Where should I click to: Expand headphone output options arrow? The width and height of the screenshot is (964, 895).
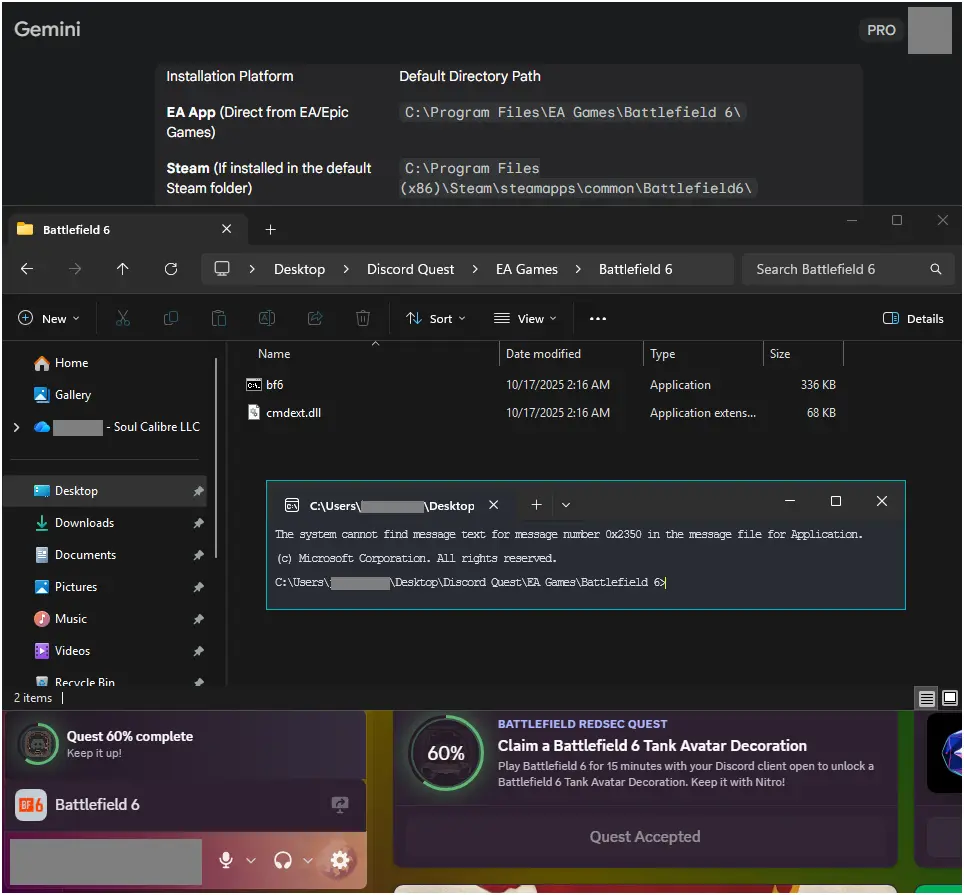click(307, 860)
